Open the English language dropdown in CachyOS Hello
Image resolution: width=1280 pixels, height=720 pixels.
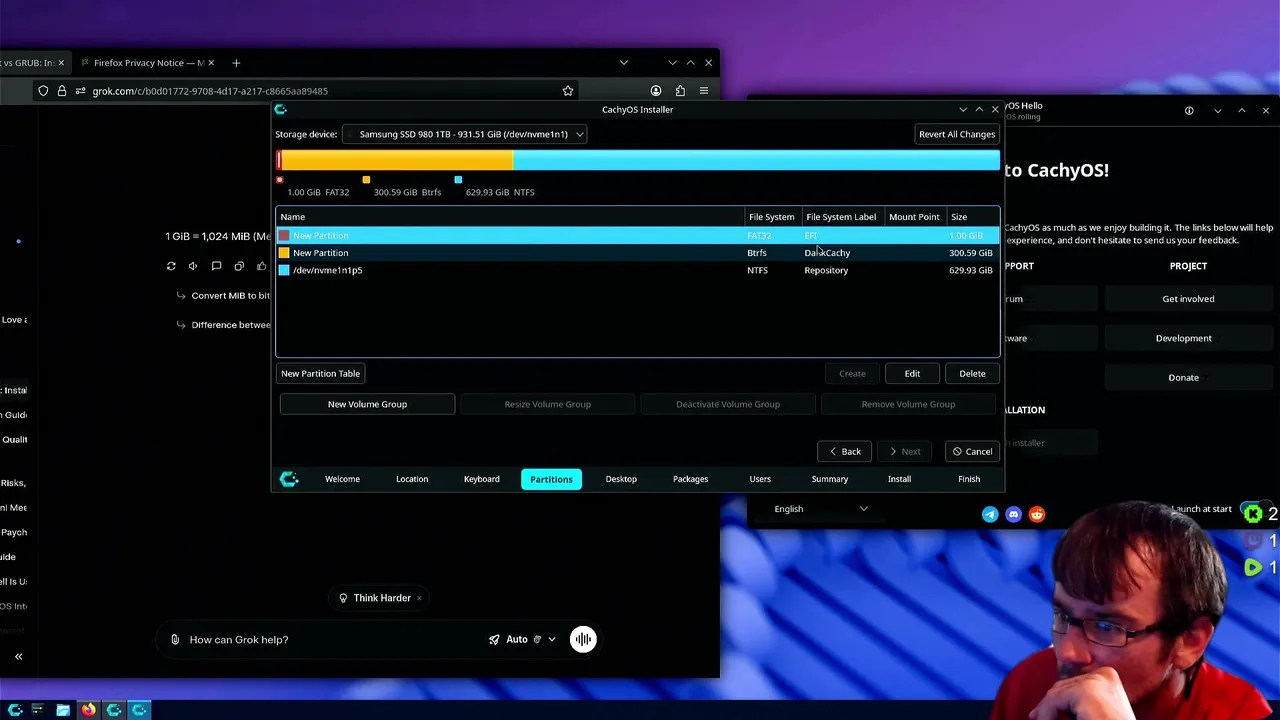click(820, 509)
